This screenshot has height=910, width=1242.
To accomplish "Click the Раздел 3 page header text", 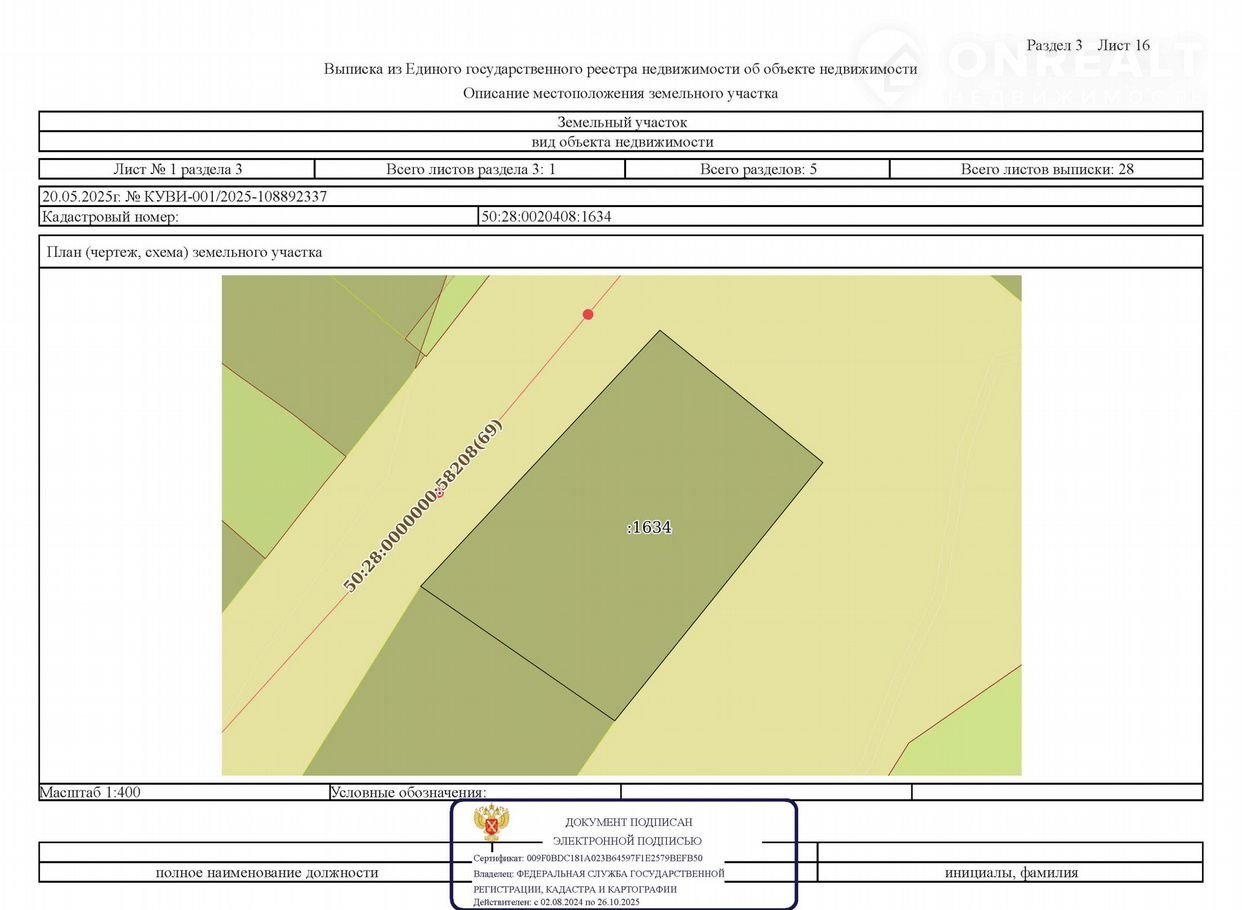I will [x=1054, y=45].
